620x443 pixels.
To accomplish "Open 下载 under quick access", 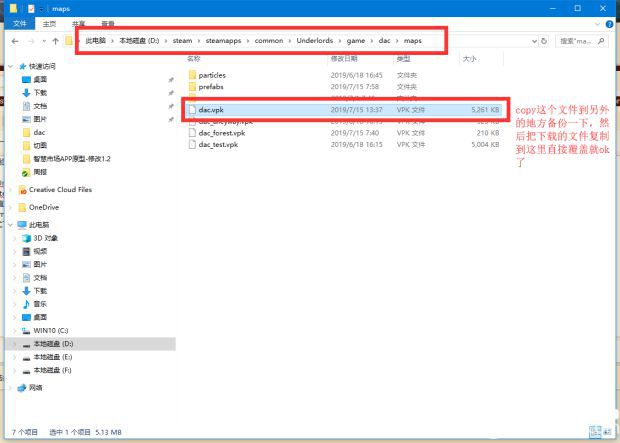I will (40, 93).
